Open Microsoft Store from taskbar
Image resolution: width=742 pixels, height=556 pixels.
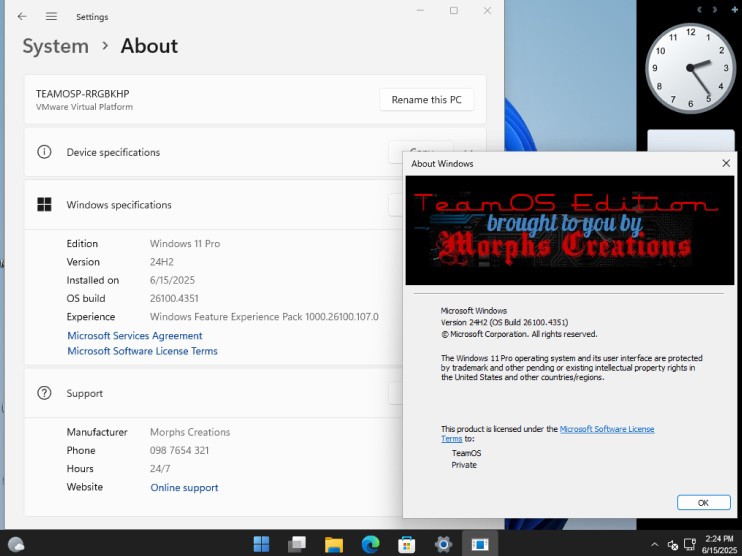[406, 544]
